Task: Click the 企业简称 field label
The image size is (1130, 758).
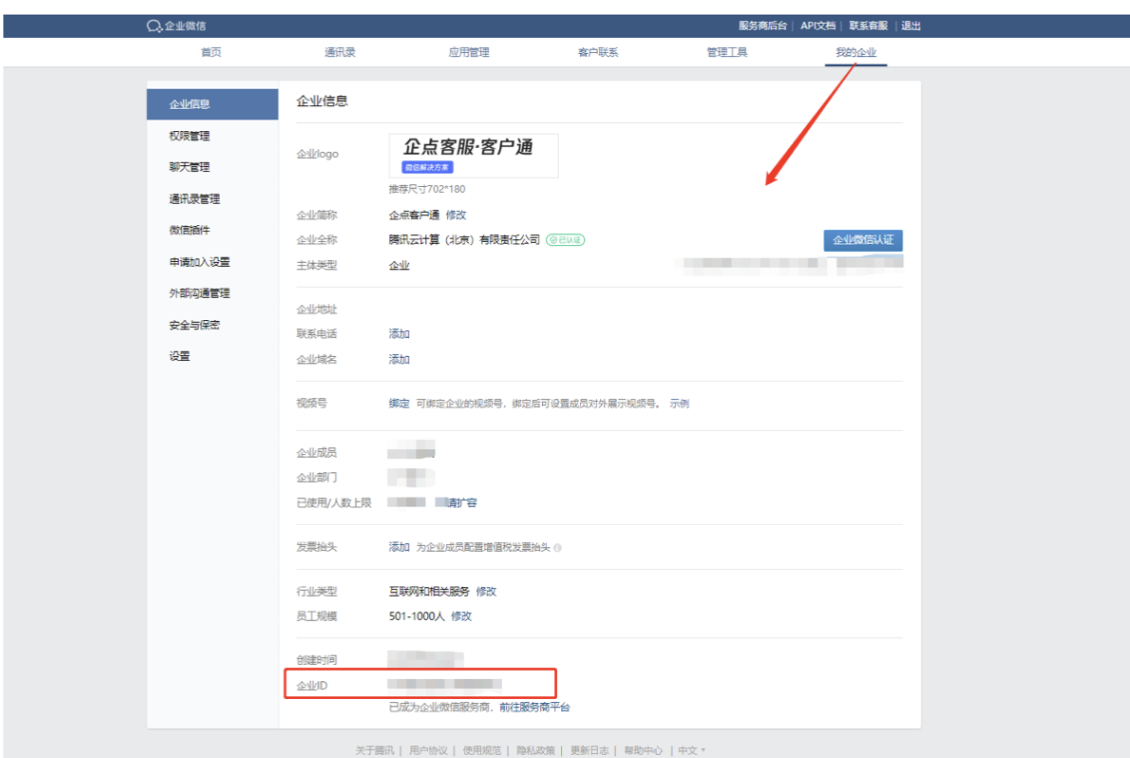Action: tap(317, 215)
